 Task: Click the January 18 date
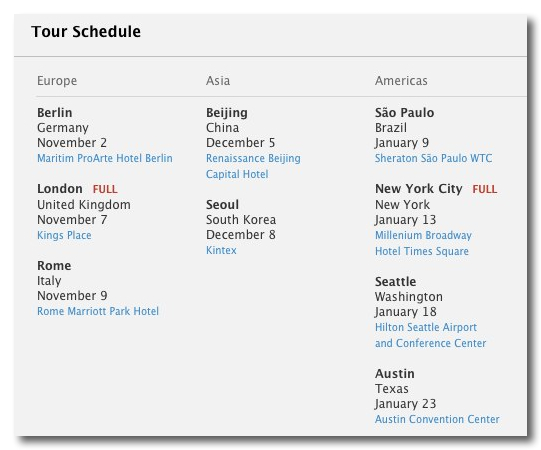pos(406,312)
